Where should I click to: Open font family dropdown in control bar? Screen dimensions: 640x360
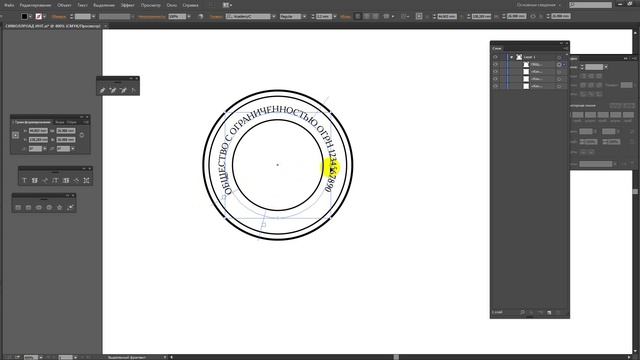(273, 17)
